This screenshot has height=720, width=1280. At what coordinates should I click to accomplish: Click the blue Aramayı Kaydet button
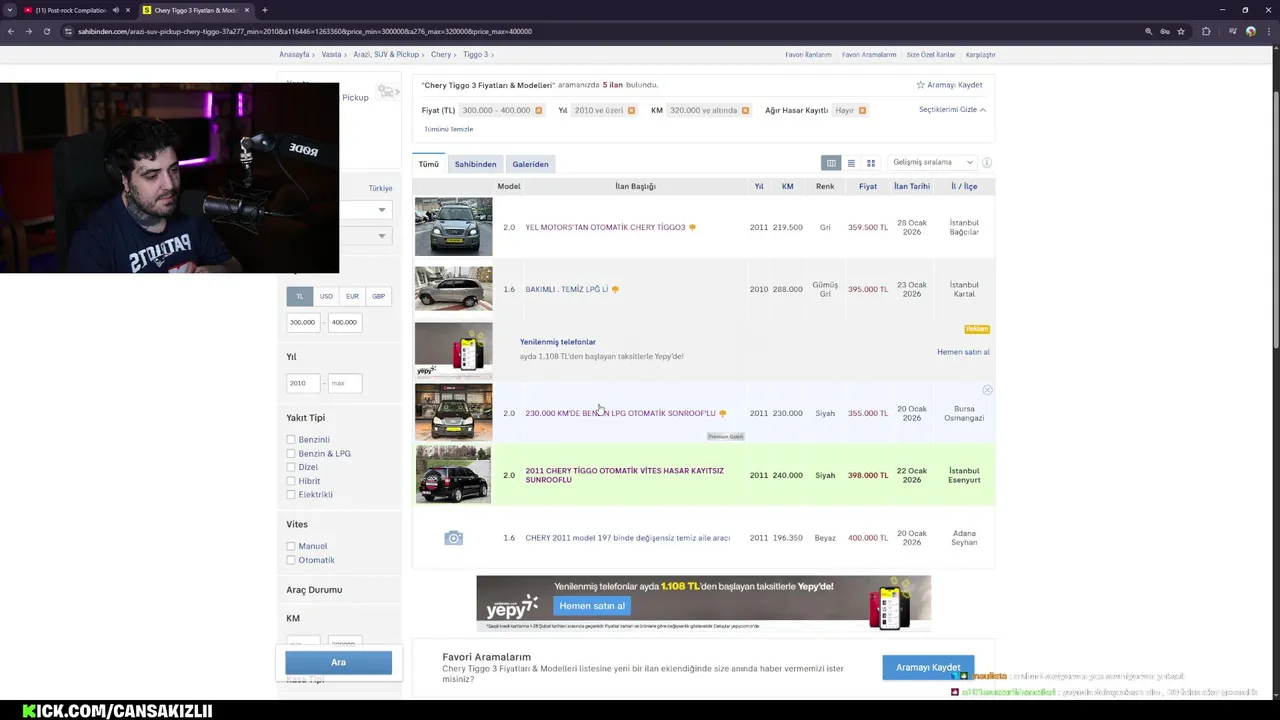tap(928, 667)
